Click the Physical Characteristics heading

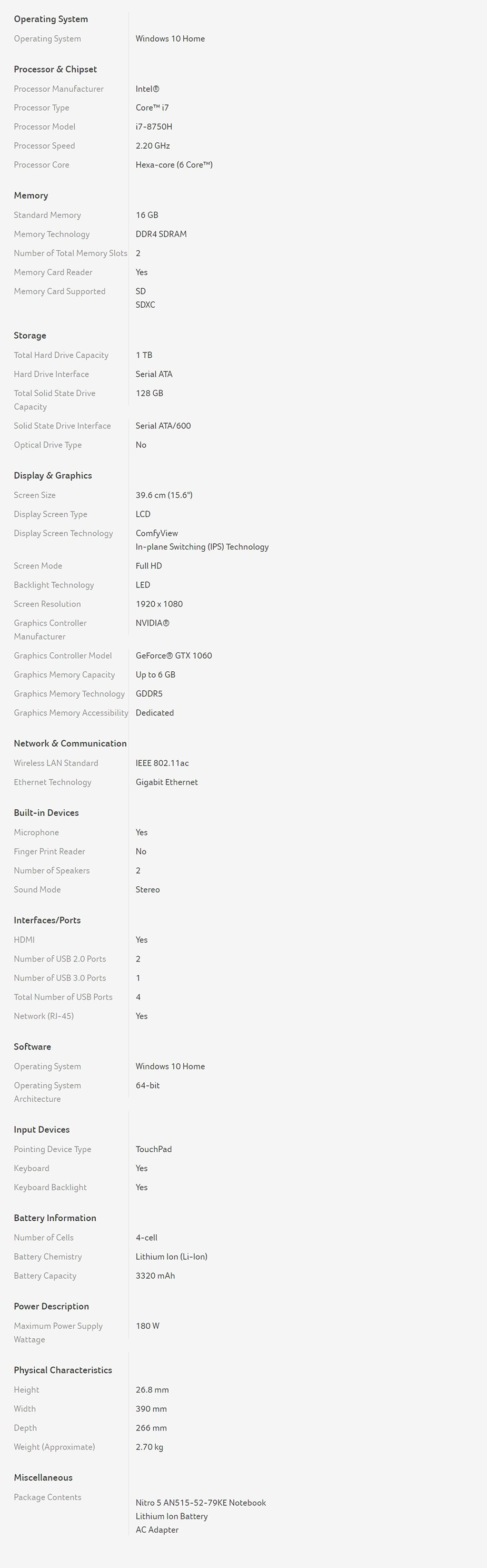63,1369
